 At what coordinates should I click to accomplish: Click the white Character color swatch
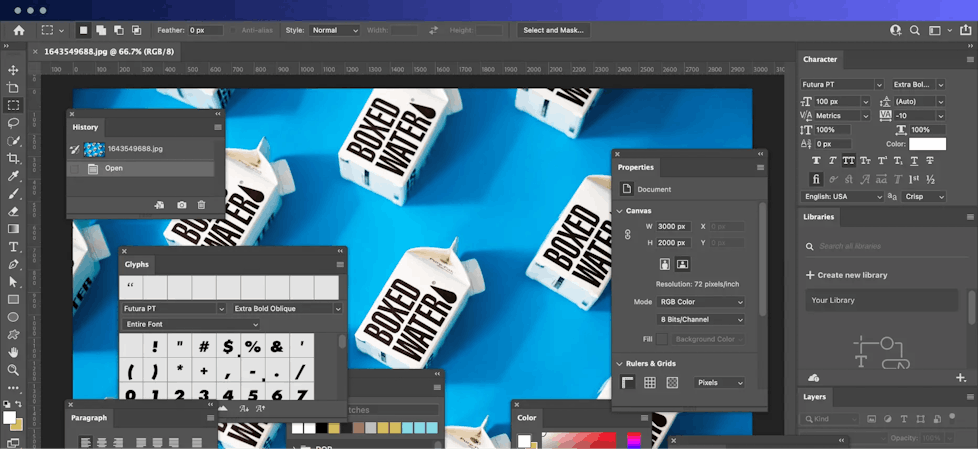click(x=927, y=144)
